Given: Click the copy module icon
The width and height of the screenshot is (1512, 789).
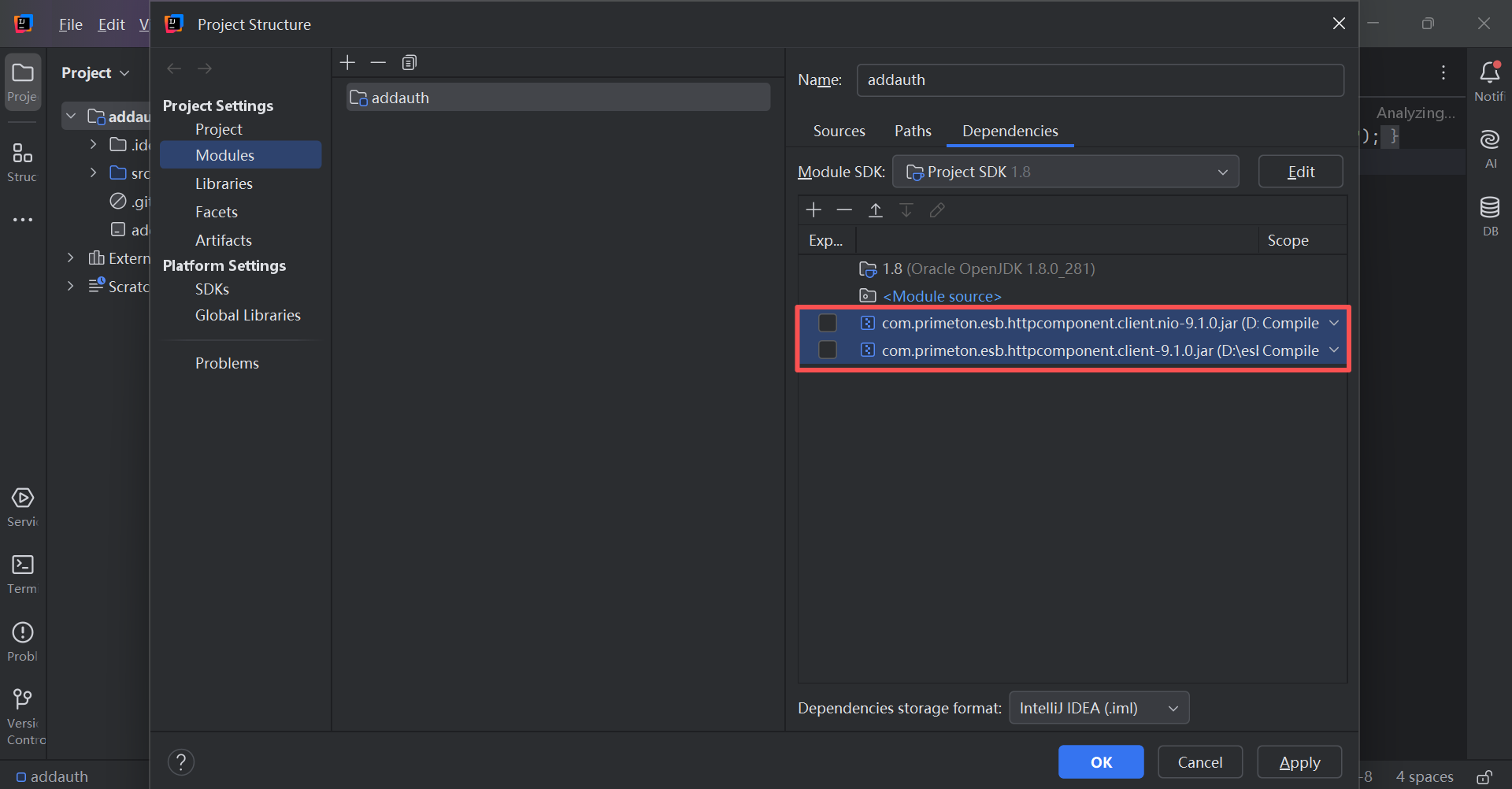Looking at the screenshot, I should tap(409, 63).
